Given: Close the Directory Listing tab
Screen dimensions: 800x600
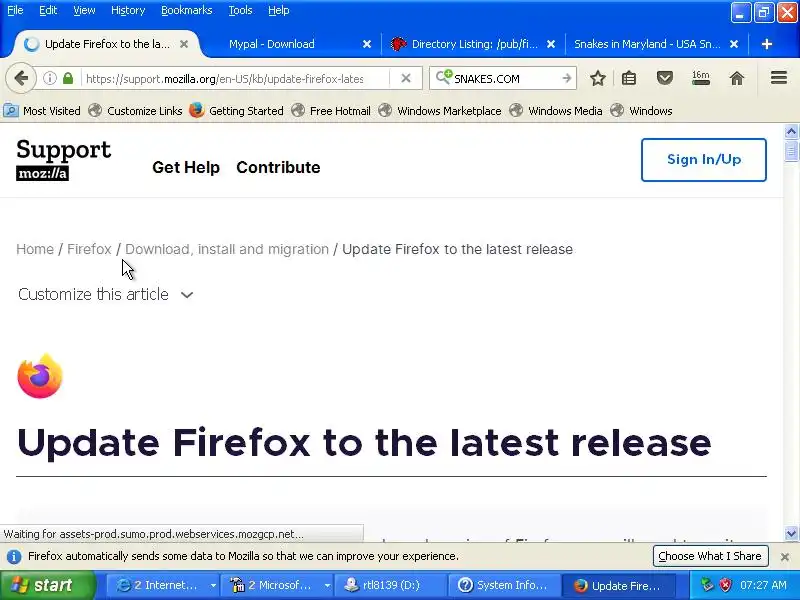Looking at the screenshot, I should point(551,44).
